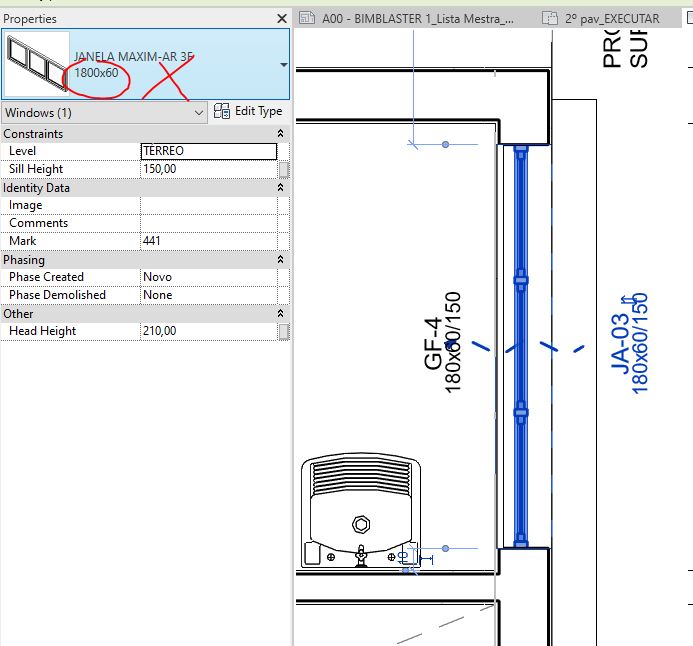The width and height of the screenshot is (693, 646).
Task: Click the flip arrows control next to JA-03 tag
Action: [628, 300]
